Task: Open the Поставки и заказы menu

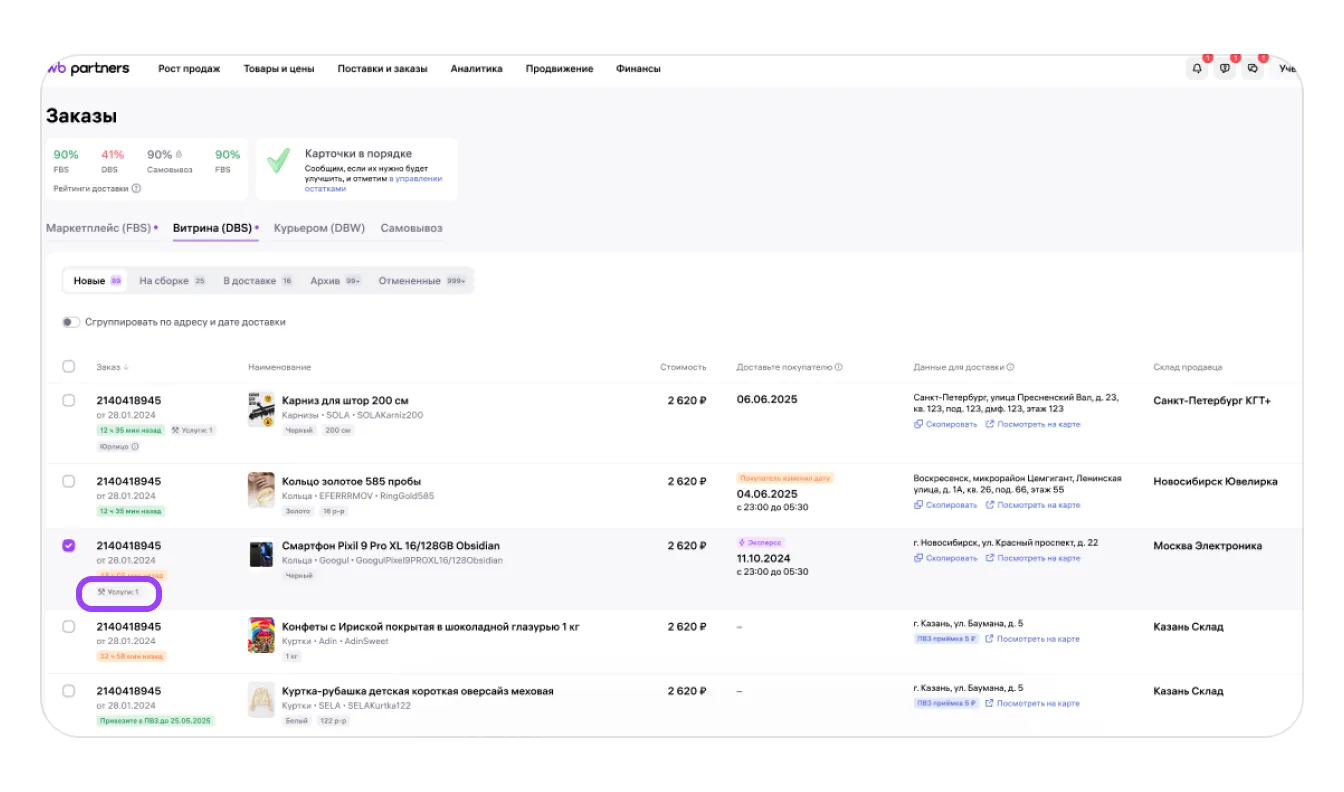Action: [382, 69]
